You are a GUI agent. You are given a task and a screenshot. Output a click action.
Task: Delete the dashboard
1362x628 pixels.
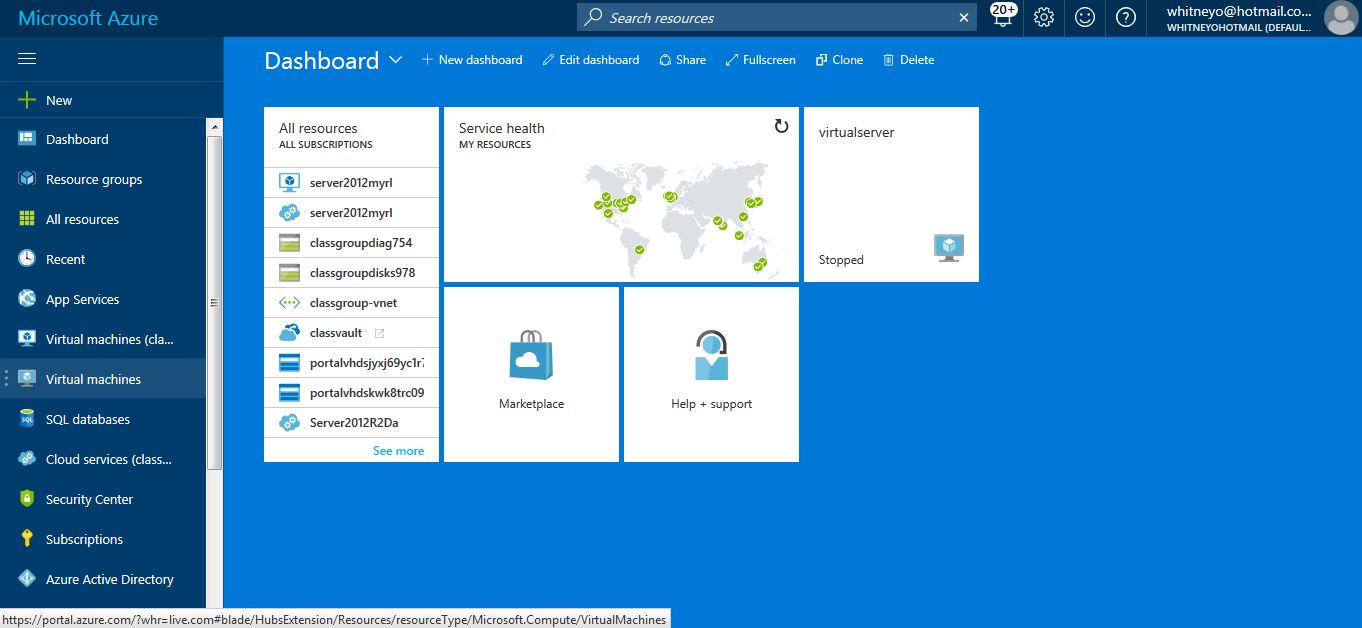pos(908,60)
